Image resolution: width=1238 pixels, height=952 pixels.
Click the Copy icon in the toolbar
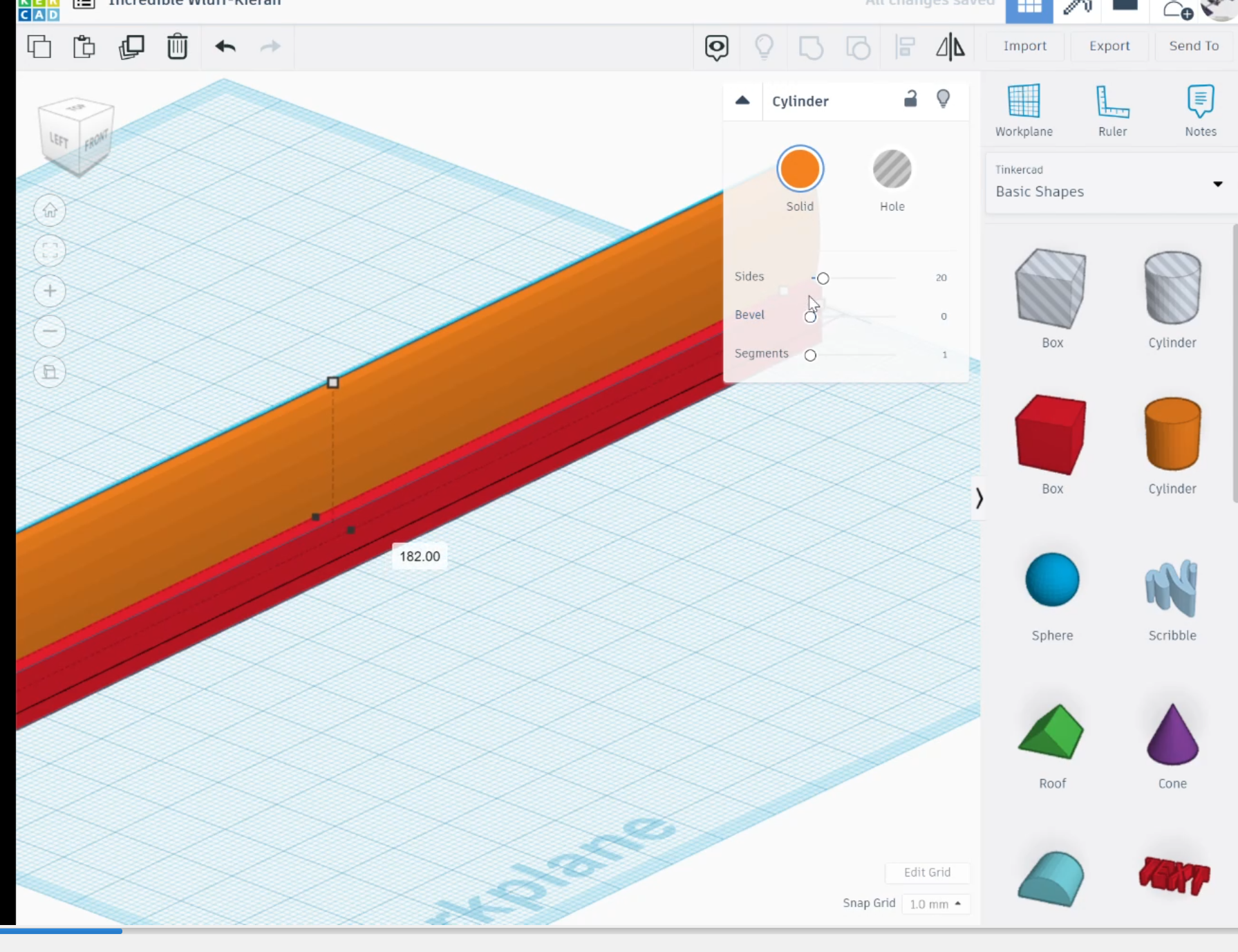point(39,46)
